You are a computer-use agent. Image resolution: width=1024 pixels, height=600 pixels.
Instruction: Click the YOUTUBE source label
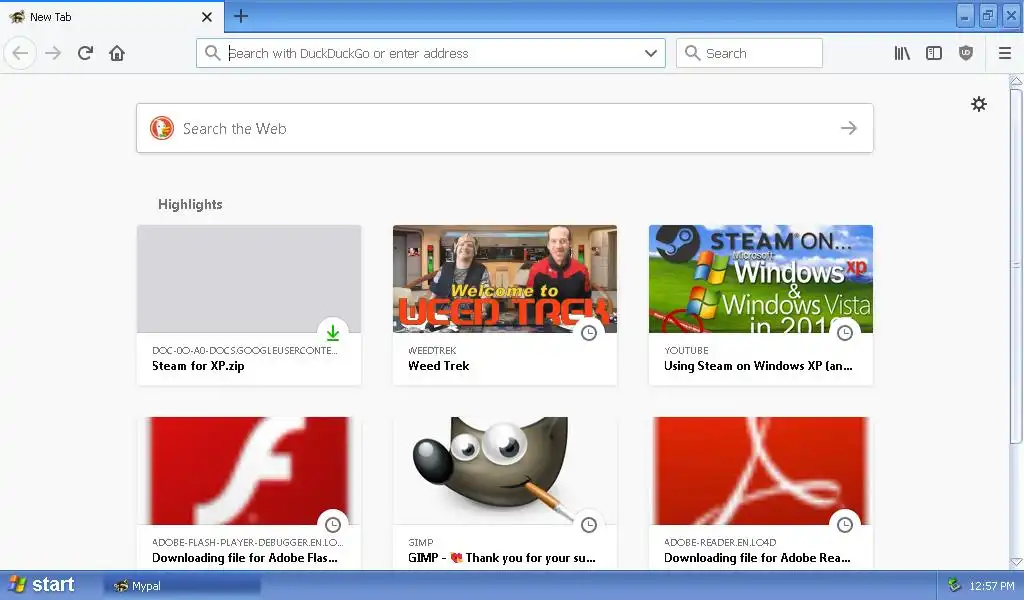(x=686, y=351)
